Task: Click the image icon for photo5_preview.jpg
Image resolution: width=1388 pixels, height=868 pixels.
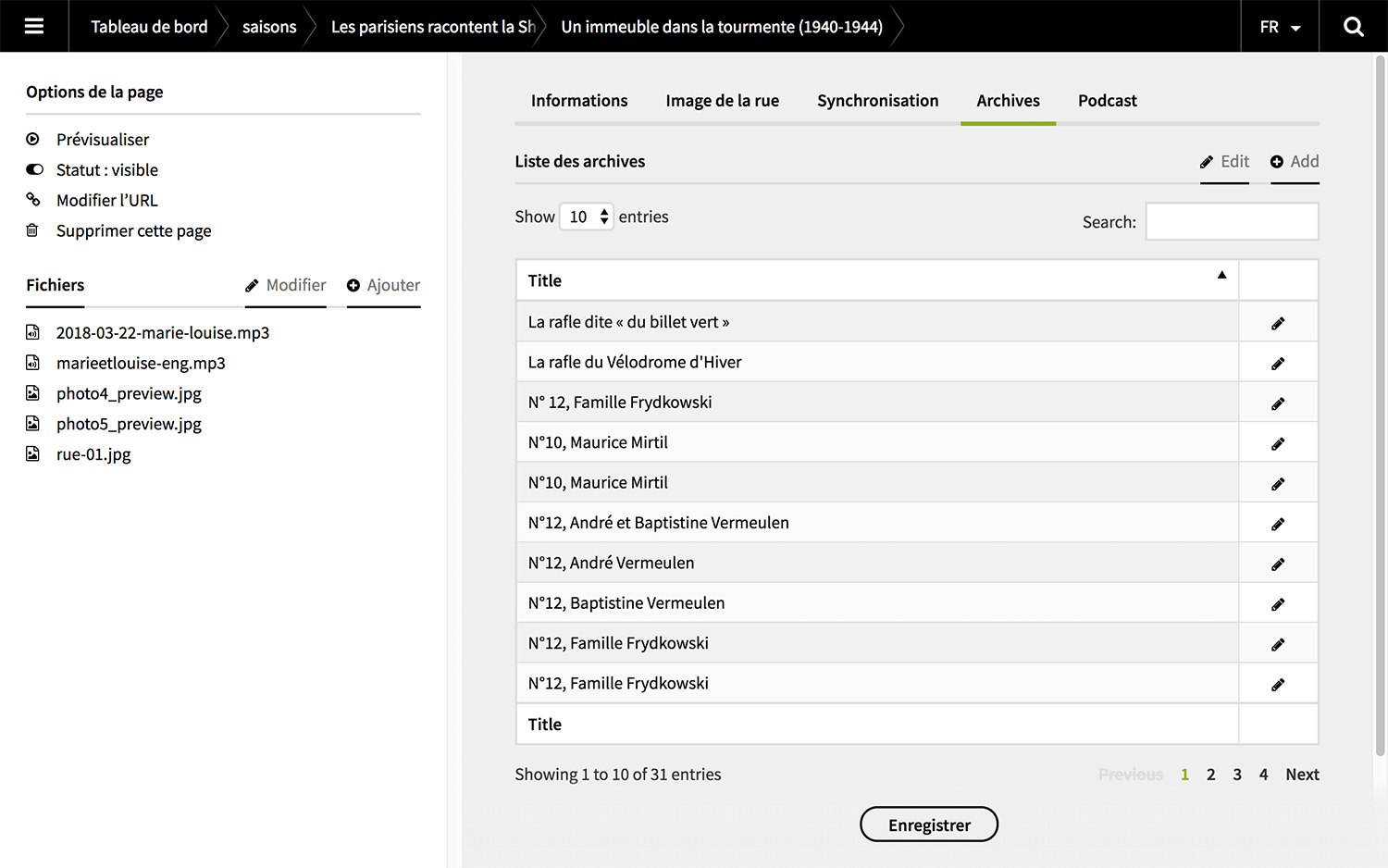Action: [32, 424]
